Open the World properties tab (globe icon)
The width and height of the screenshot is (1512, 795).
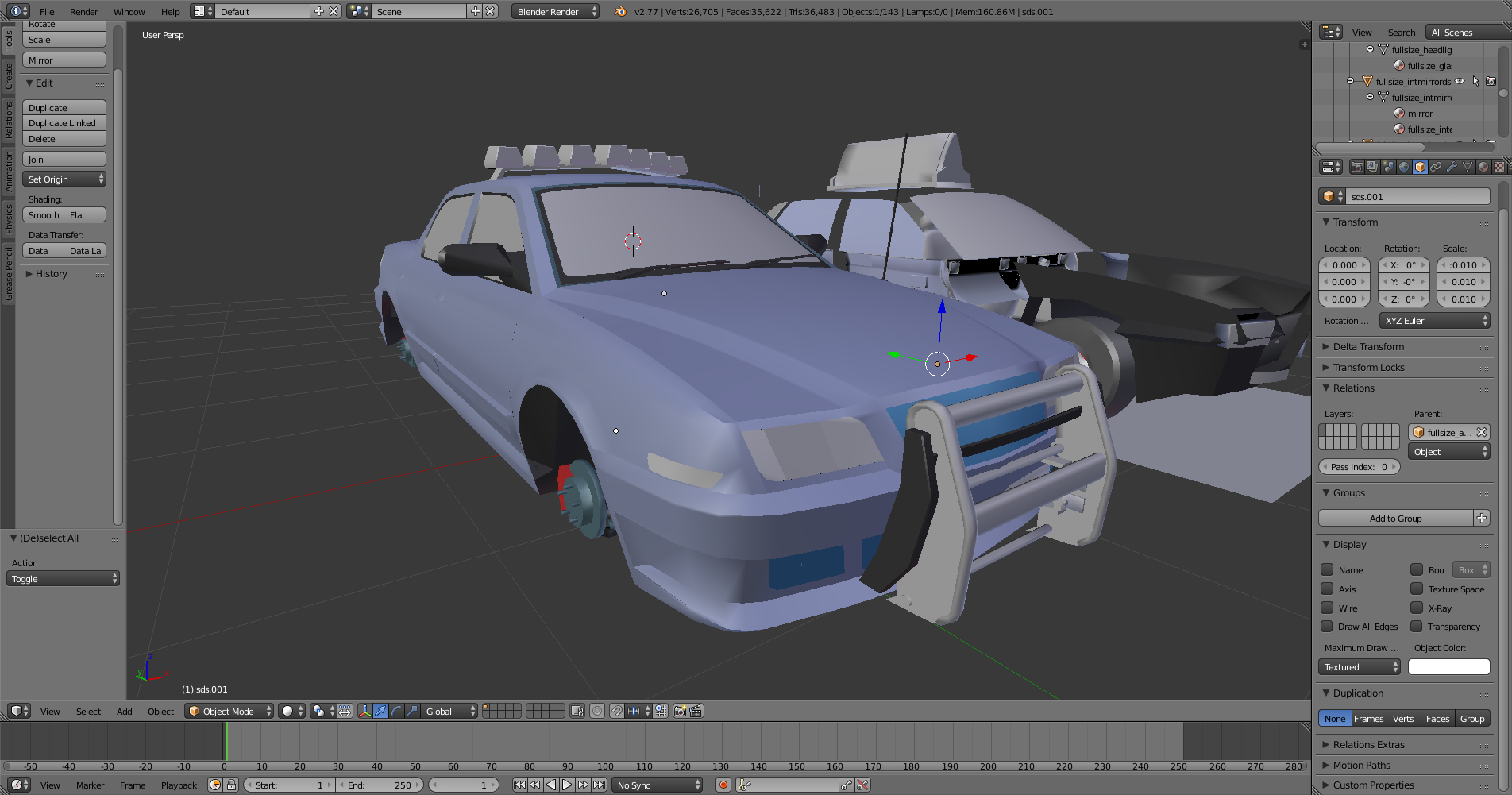1404,167
